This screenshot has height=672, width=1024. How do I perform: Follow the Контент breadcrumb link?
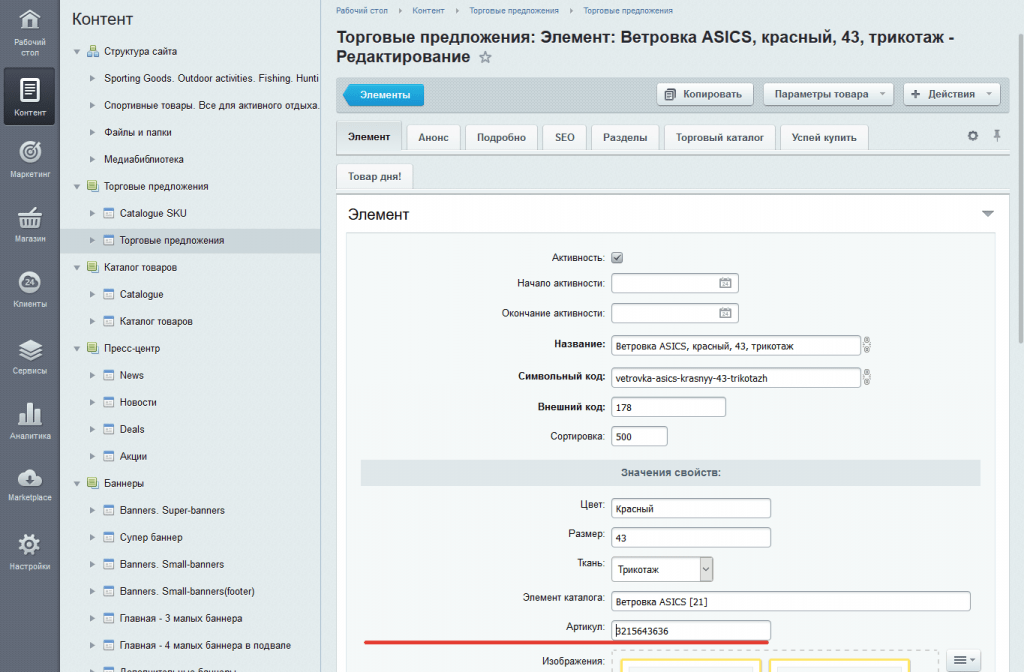pyautogui.click(x=428, y=10)
